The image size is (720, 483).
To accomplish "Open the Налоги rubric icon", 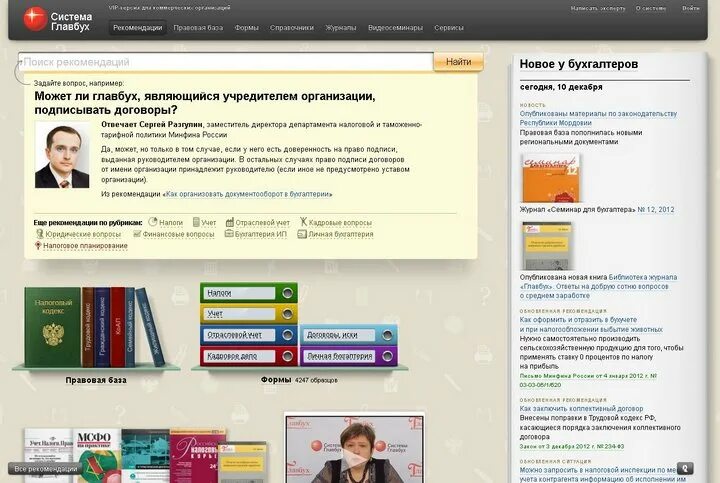I will [153, 222].
